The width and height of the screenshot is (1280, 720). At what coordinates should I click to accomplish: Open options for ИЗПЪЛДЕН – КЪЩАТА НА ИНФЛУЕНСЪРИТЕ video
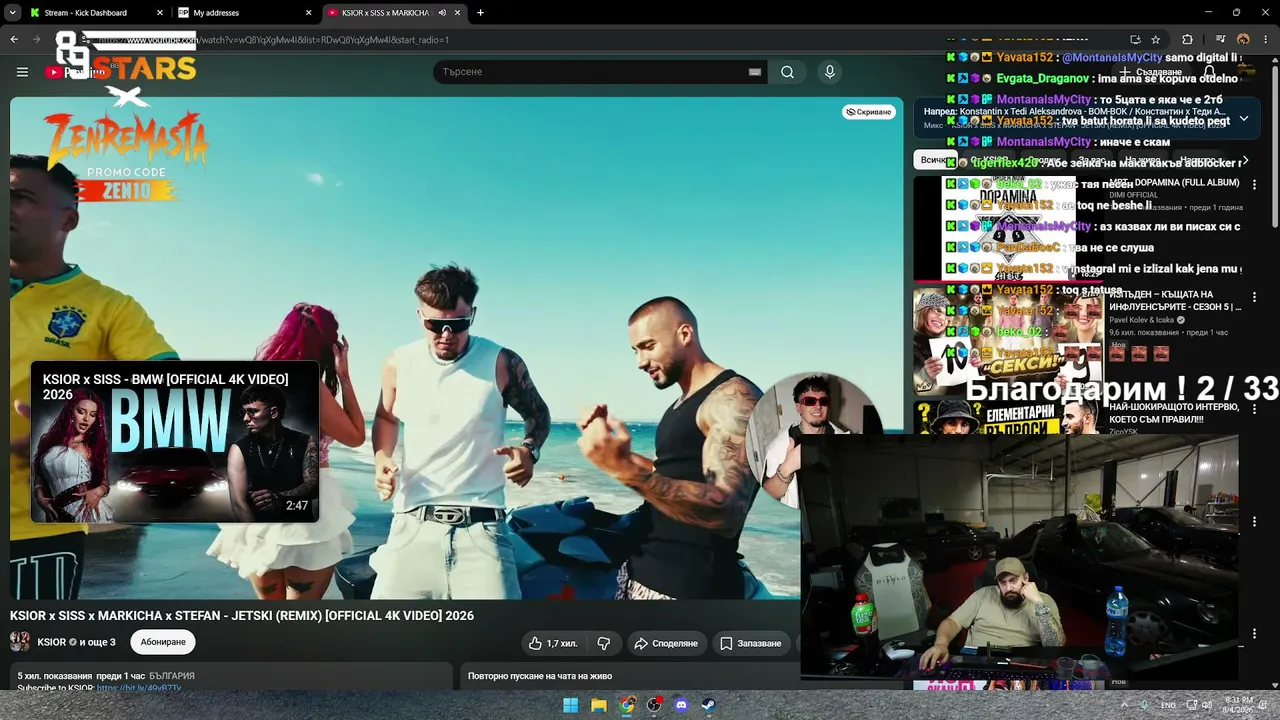coord(1254,297)
